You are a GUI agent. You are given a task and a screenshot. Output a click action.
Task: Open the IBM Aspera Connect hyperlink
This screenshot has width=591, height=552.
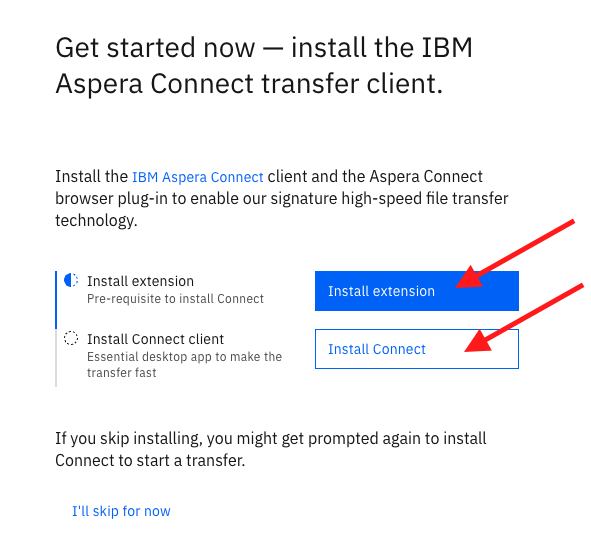pyautogui.click(x=198, y=177)
